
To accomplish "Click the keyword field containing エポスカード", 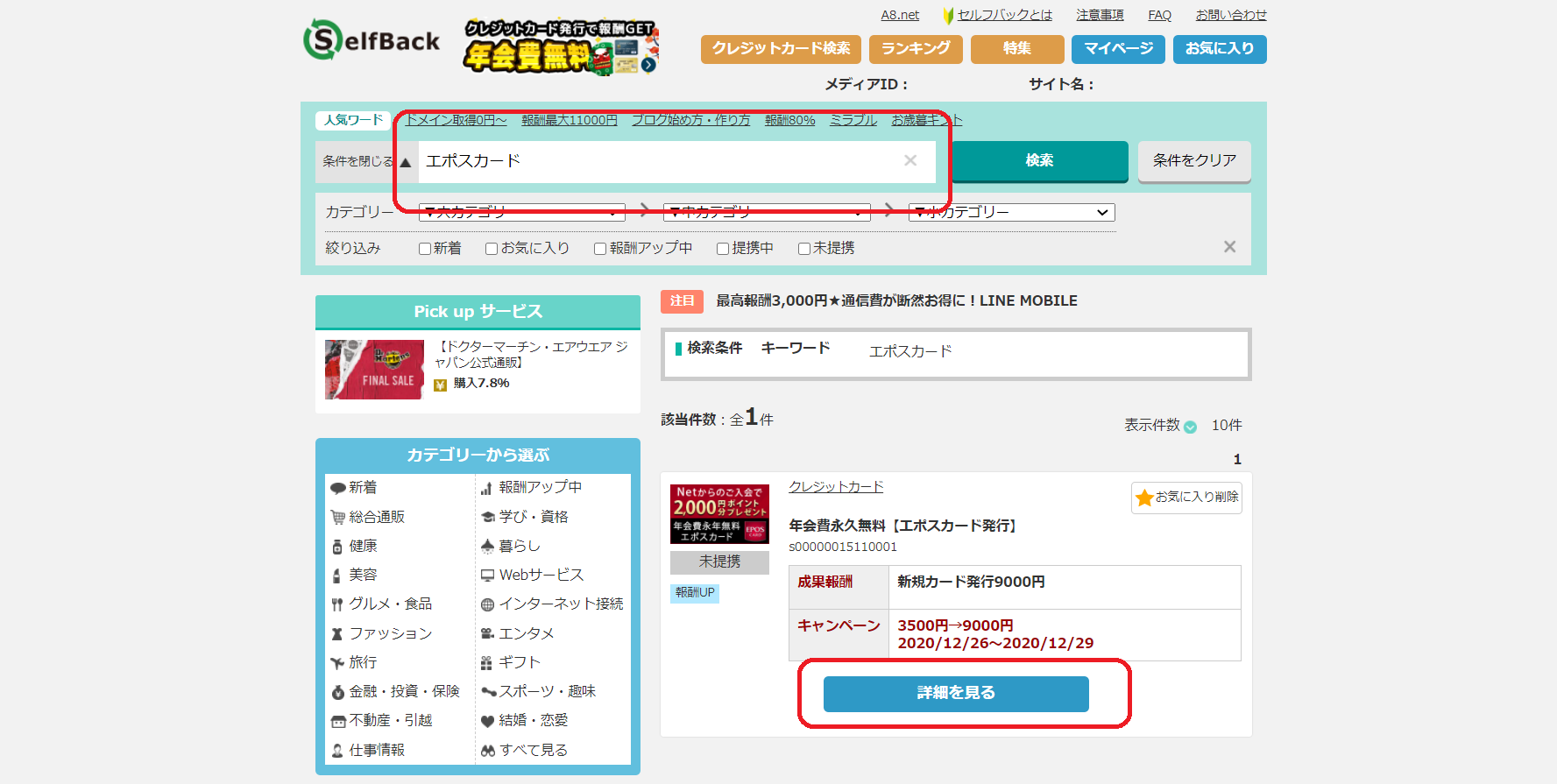I will (676, 161).
